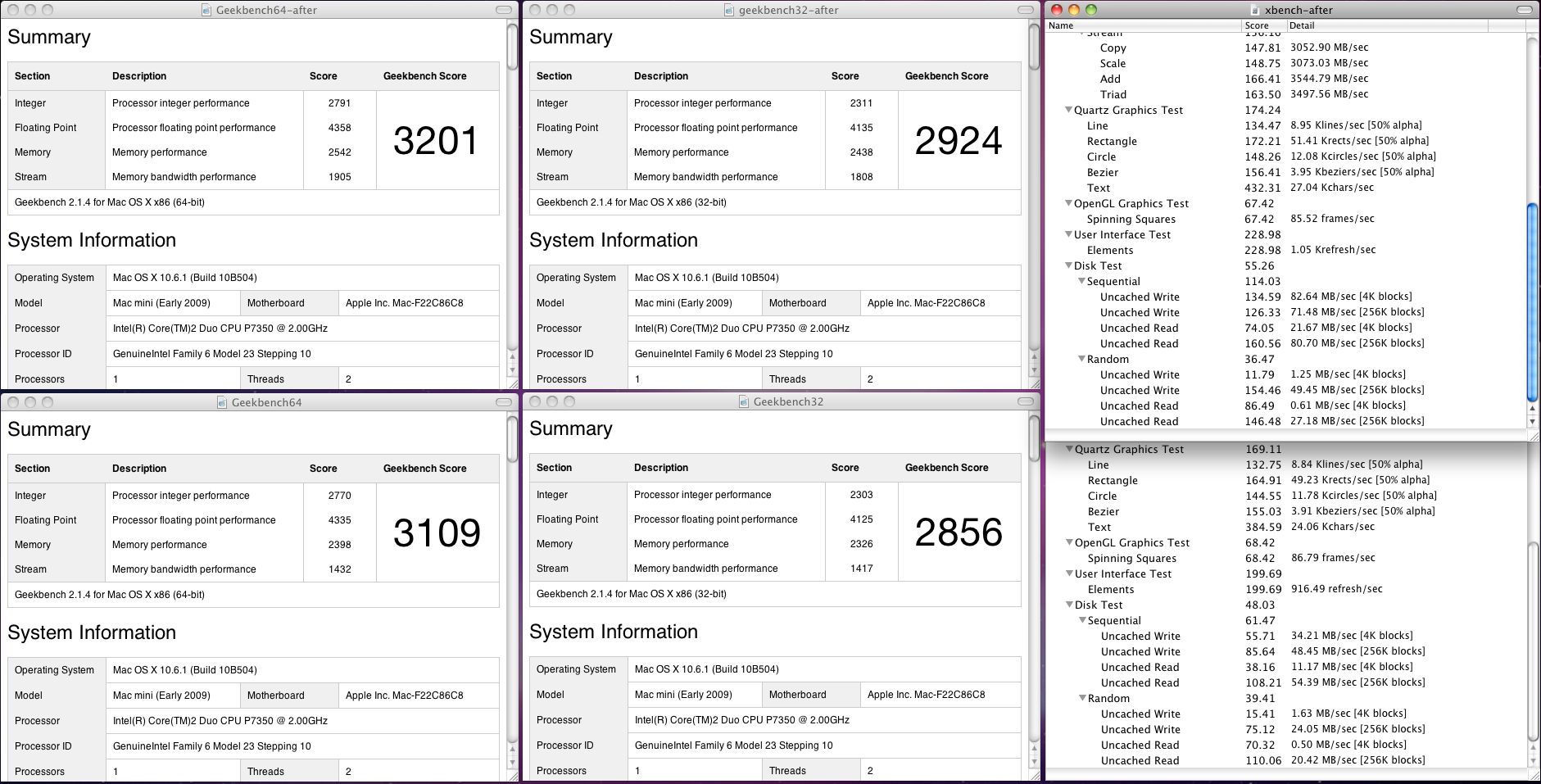This screenshot has width=1541, height=784.
Task: Click the Floating Point score 4135 in geekbench32-after
Action: (861, 128)
